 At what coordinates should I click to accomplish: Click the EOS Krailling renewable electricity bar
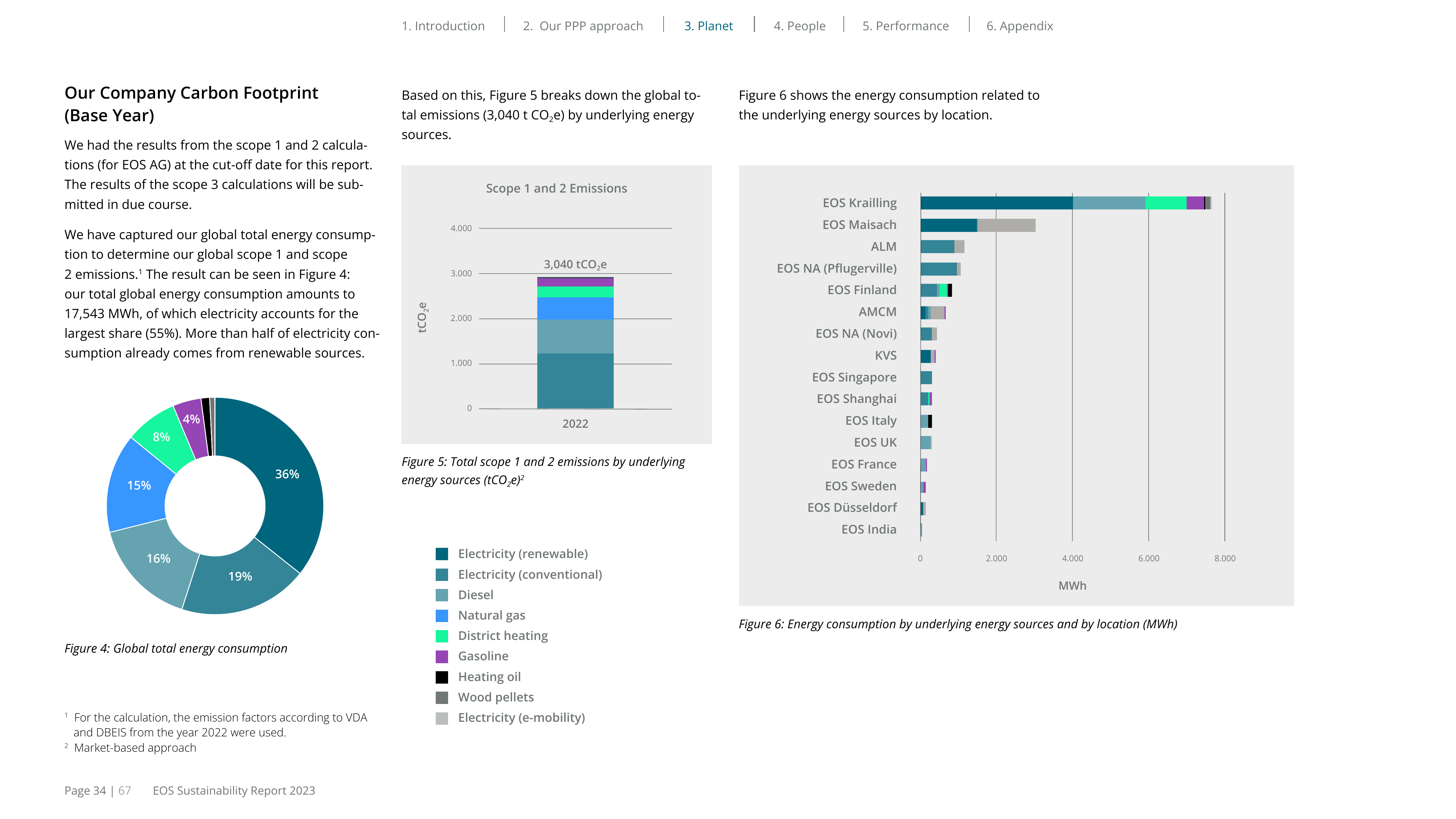[997, 203]
